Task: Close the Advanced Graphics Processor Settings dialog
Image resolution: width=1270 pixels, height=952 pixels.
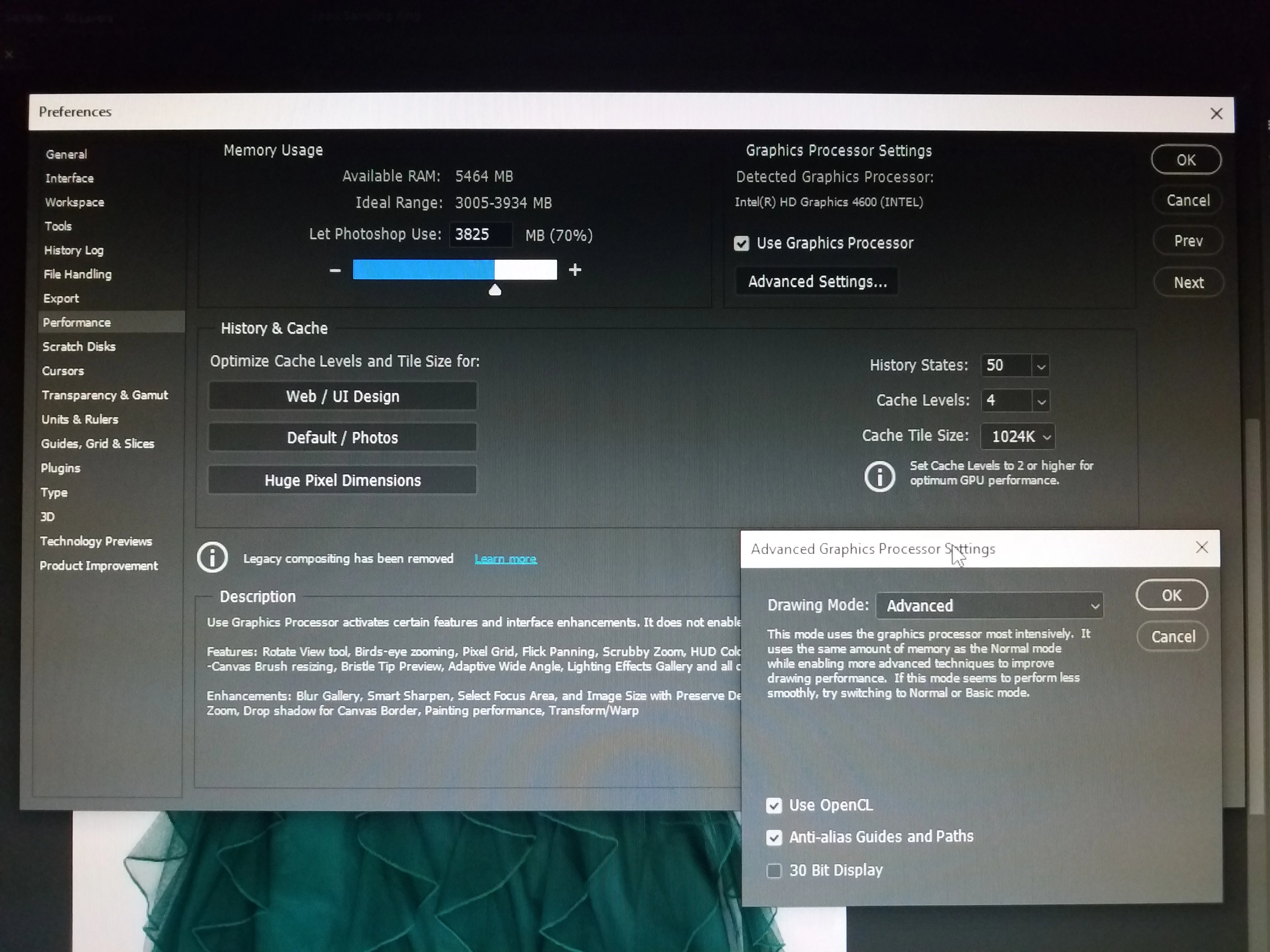Action: 1202,547
